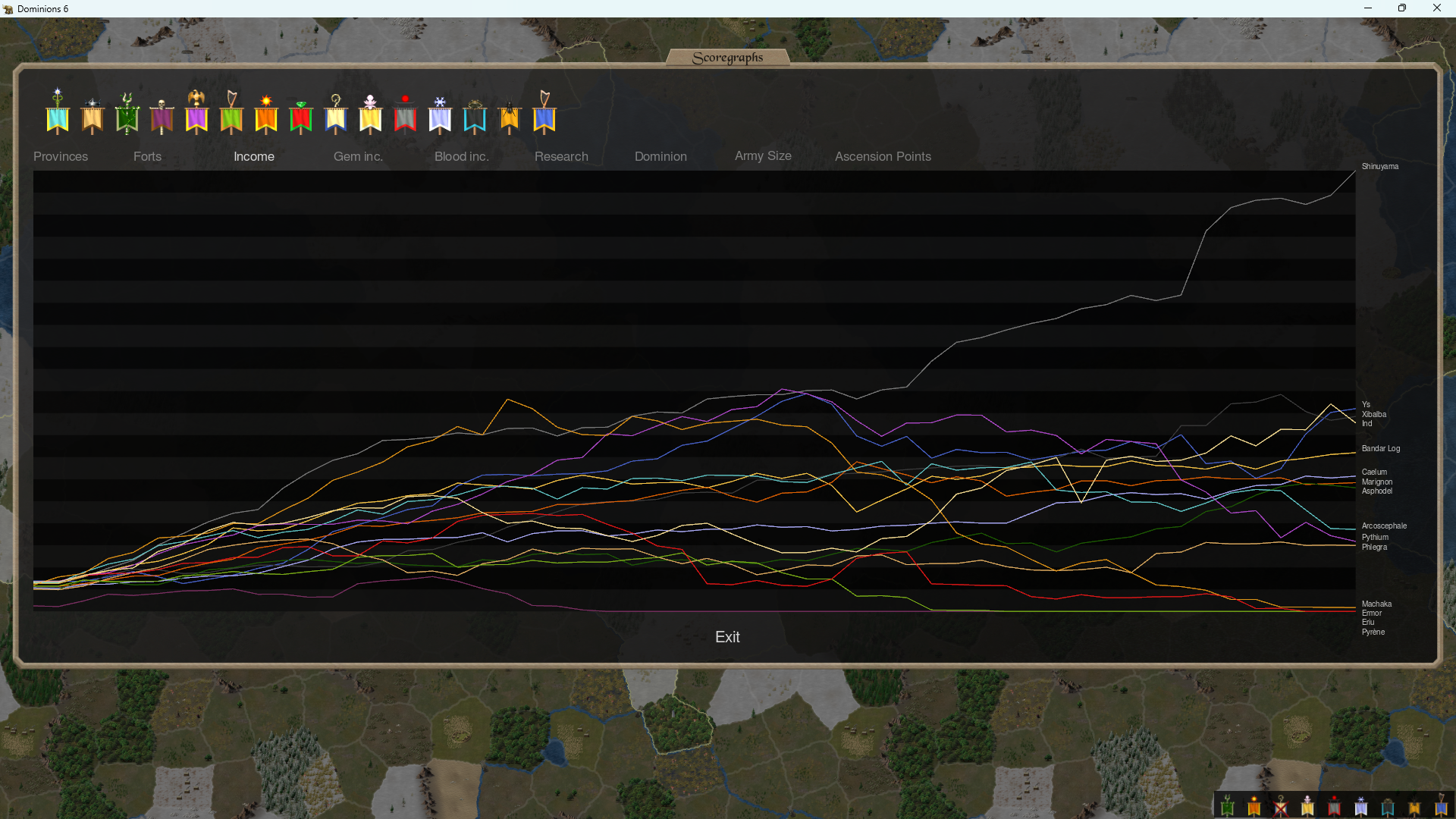Toggle the cyan banner with star staff

[58, 112]
